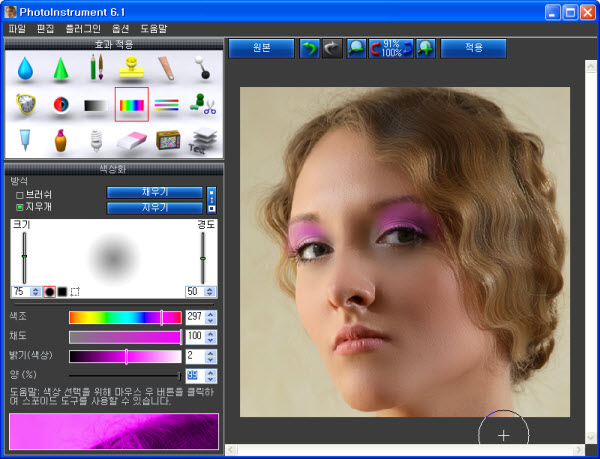Select the dodge pin tool
Image resolution: width=600 pixels, height=459 pixels.
coord(202,68)
